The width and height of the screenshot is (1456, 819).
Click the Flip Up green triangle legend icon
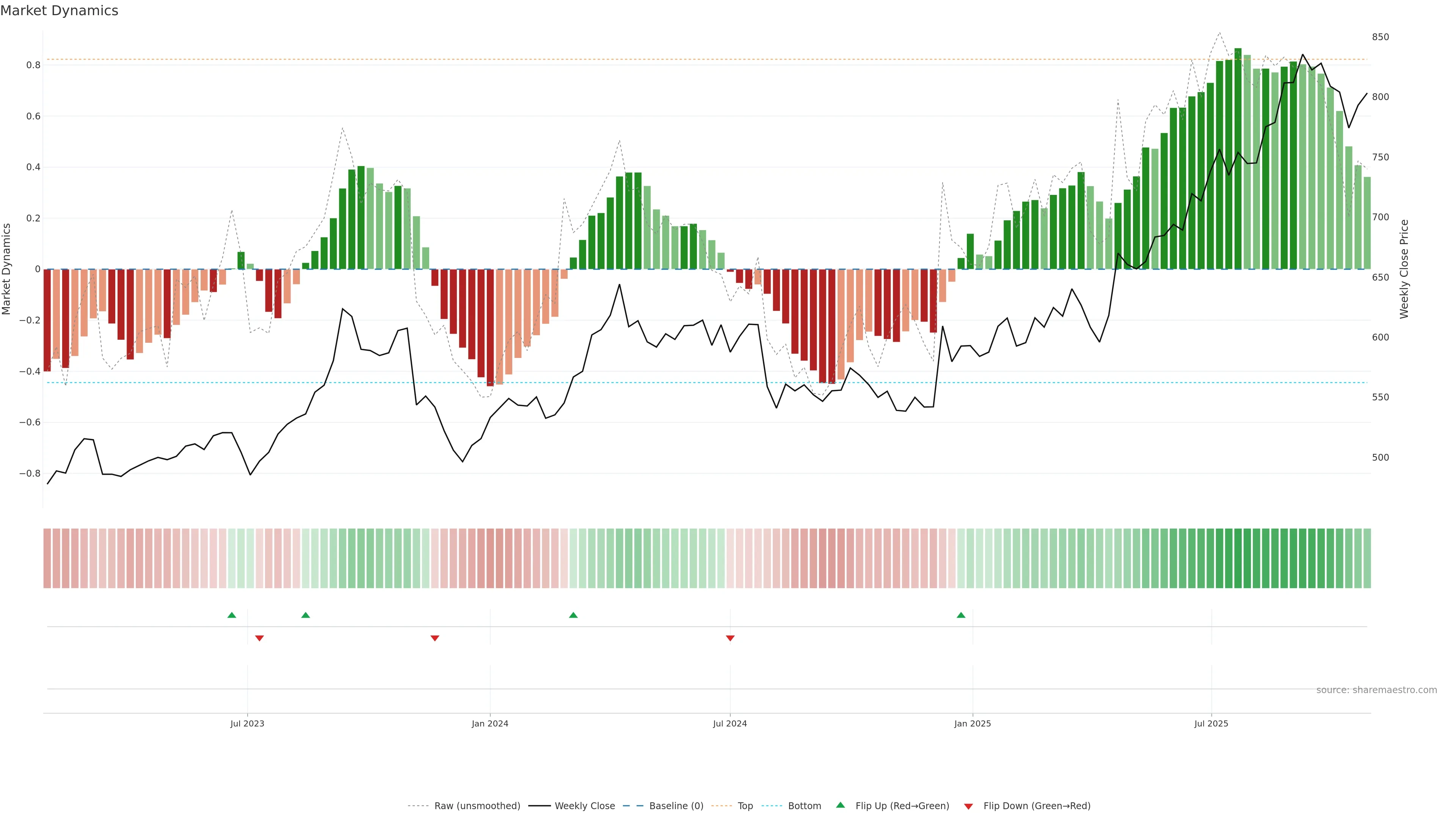(x=841, y=805)
